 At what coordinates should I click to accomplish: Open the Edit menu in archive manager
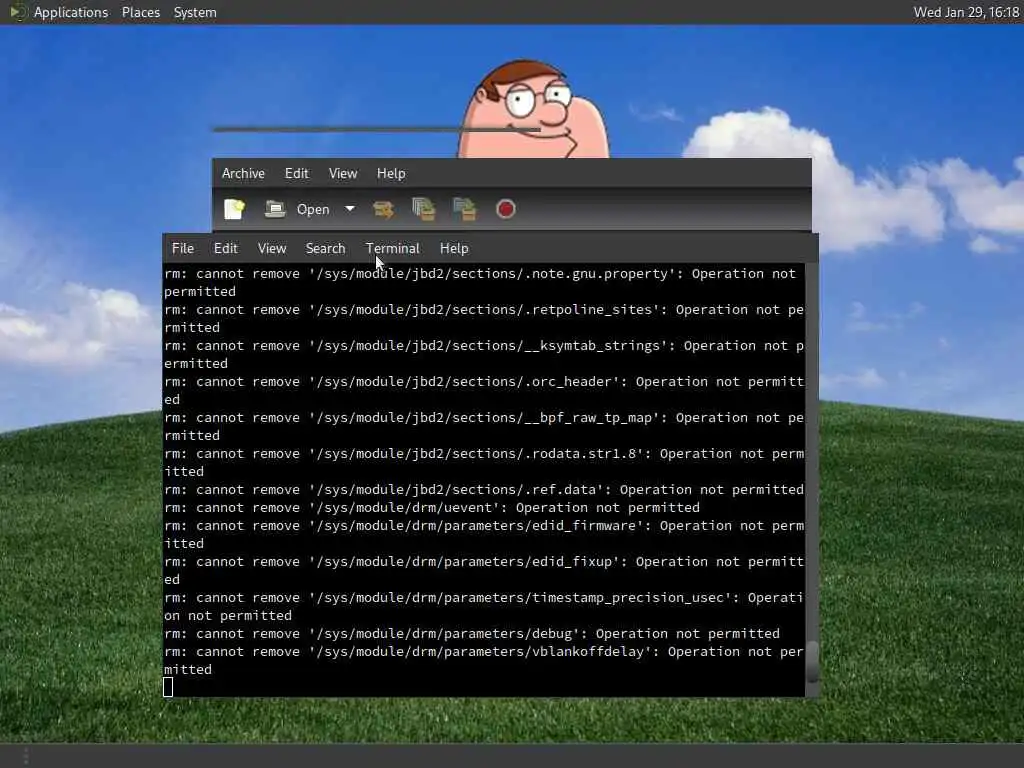pyautogui.click(x=296, y=173)
